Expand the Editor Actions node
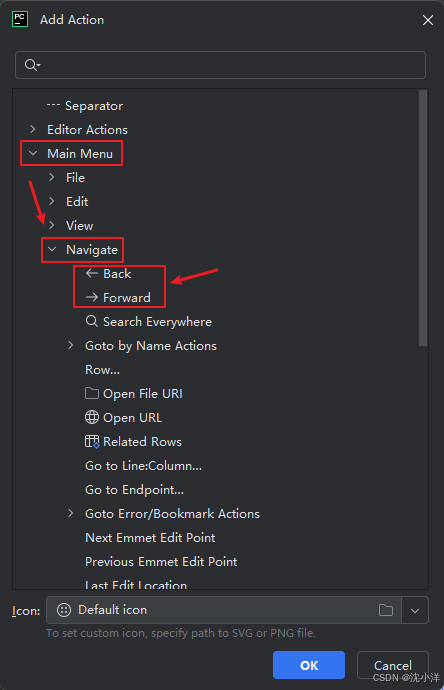Image resolution: width=444 pixels, height=690 pixels. coord(33,129)
